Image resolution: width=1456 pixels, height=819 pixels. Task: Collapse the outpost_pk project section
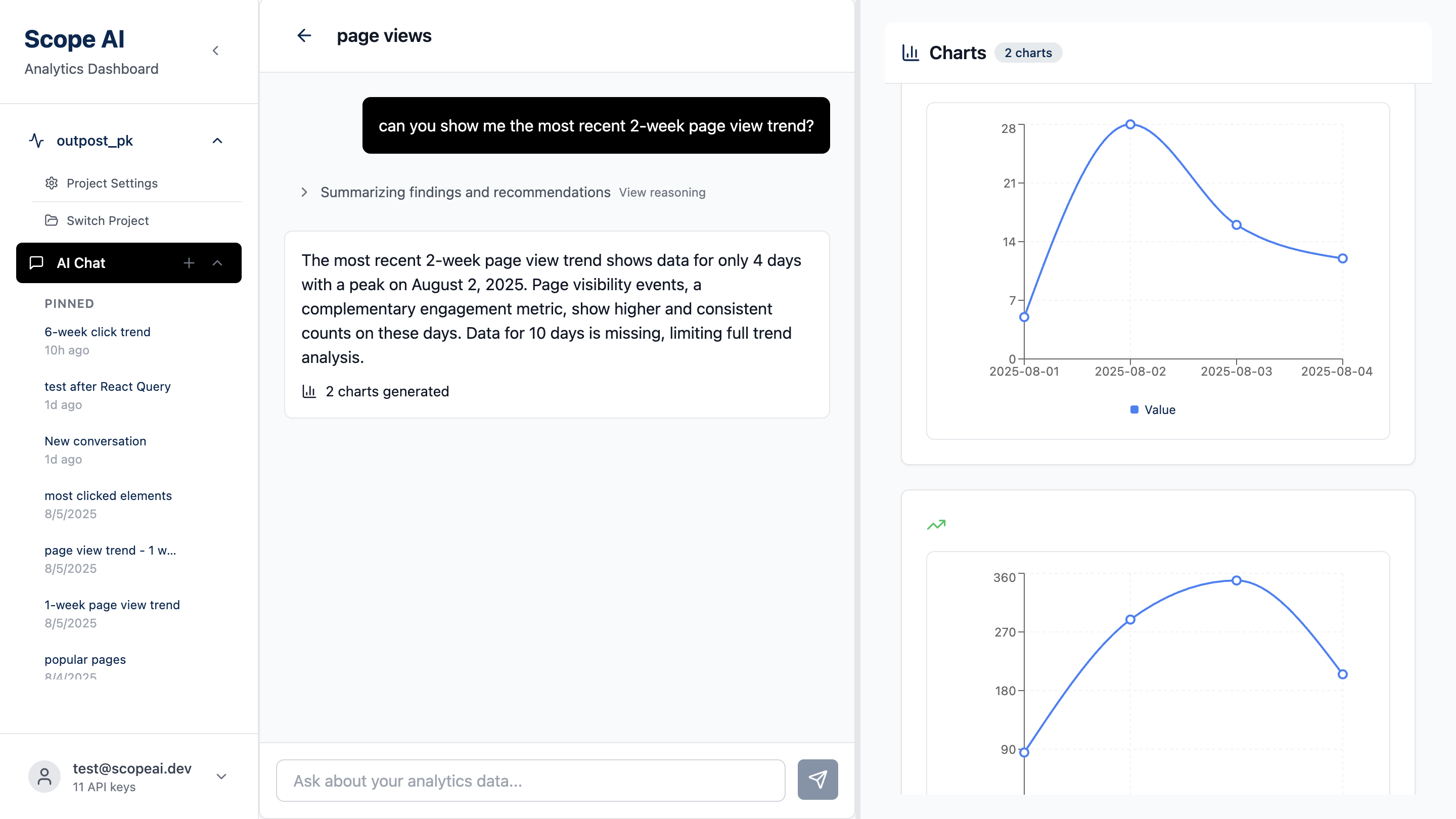[x=217, y=141]
